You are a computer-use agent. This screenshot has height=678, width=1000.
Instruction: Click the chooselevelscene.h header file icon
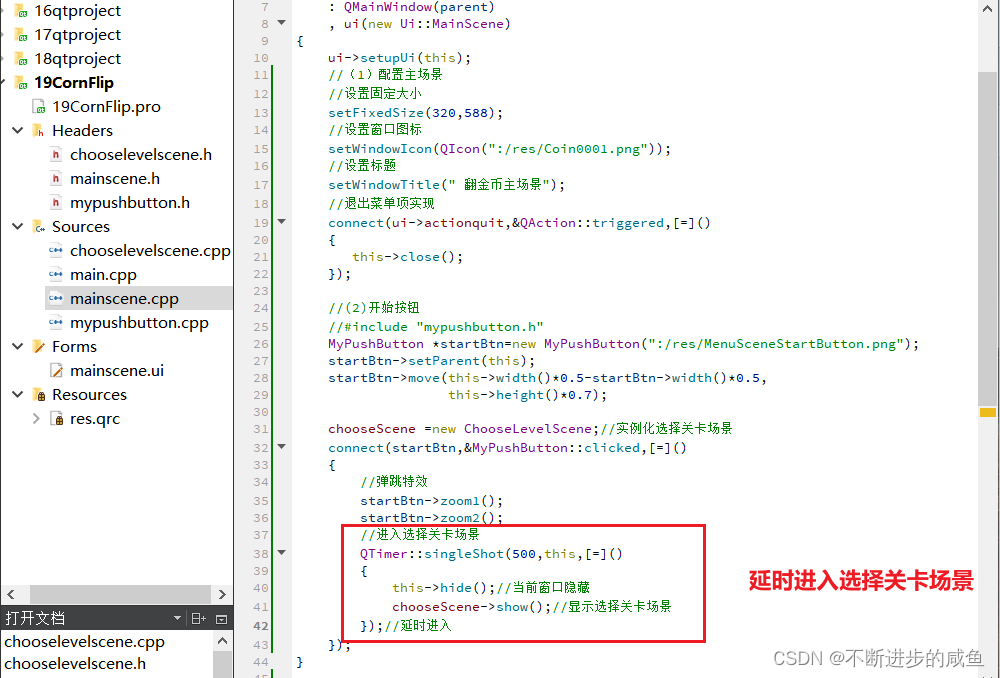(56, 155)
